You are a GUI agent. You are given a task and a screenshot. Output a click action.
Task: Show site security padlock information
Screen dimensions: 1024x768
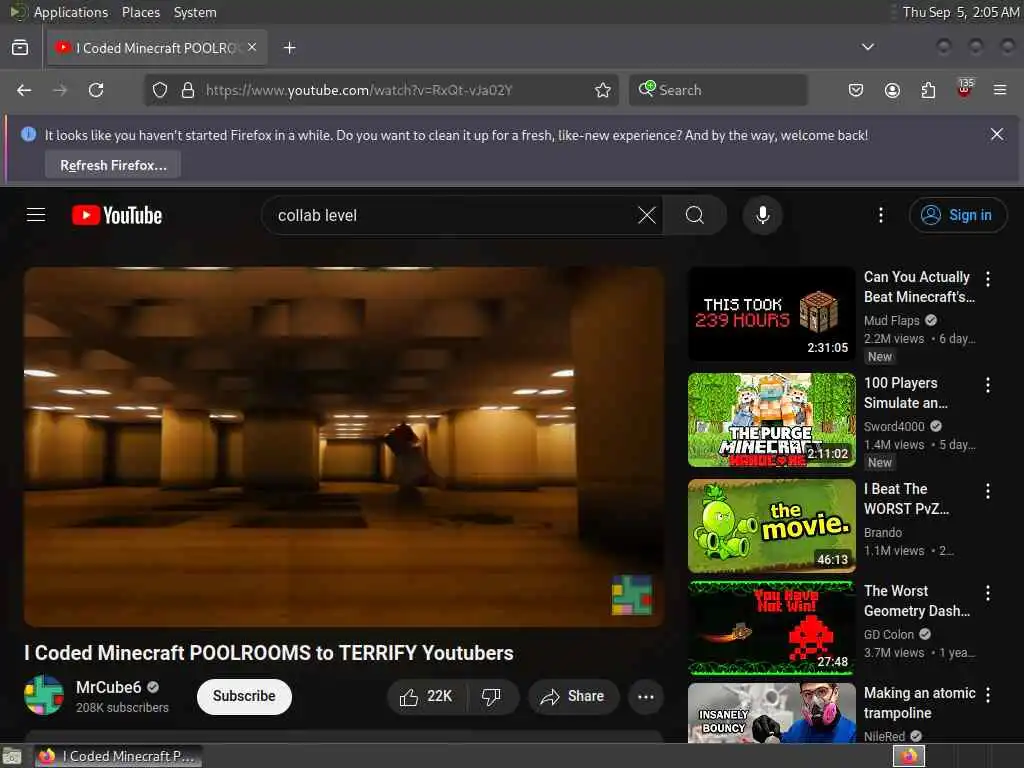(x=187, y=89)
